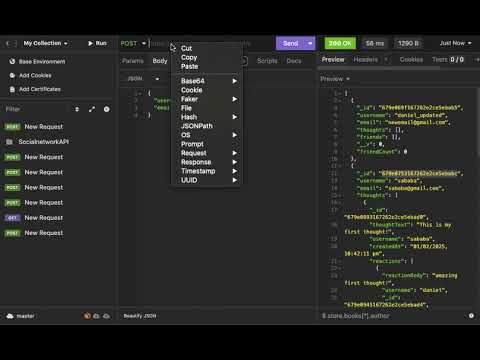Switch to the Tests 0 / 0 tab

click(448, 59)
